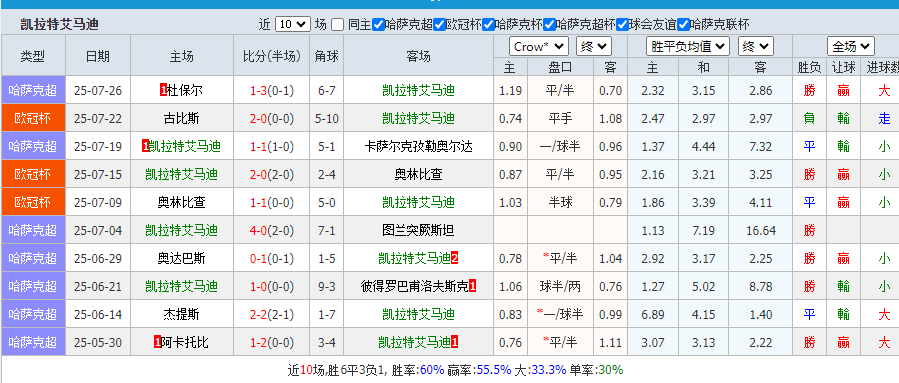899x383 pixels.
Task: Click handicap 球半/两 cell
Action: tap(560, 287)
